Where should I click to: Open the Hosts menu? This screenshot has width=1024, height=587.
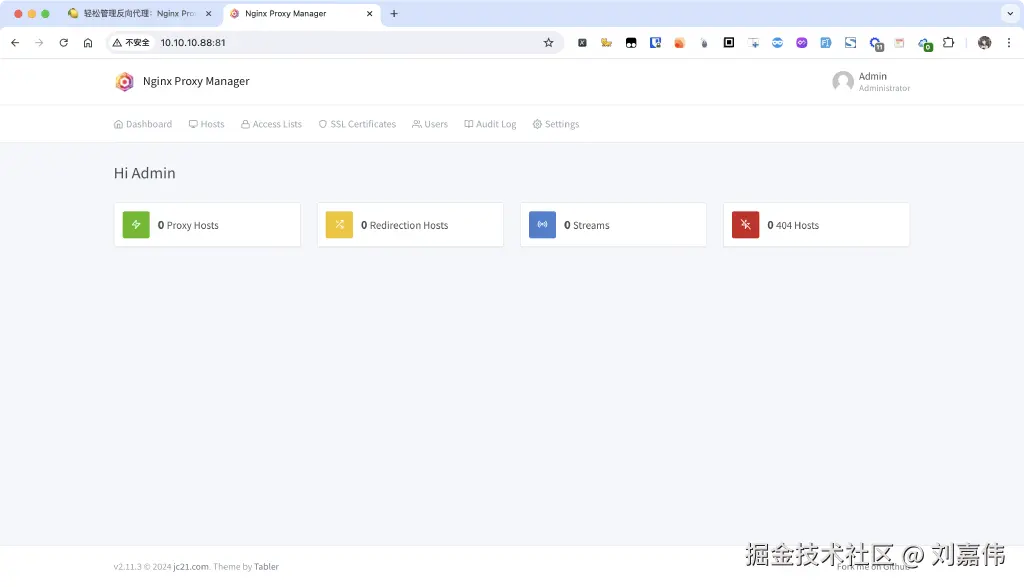(x=206, y=124)
